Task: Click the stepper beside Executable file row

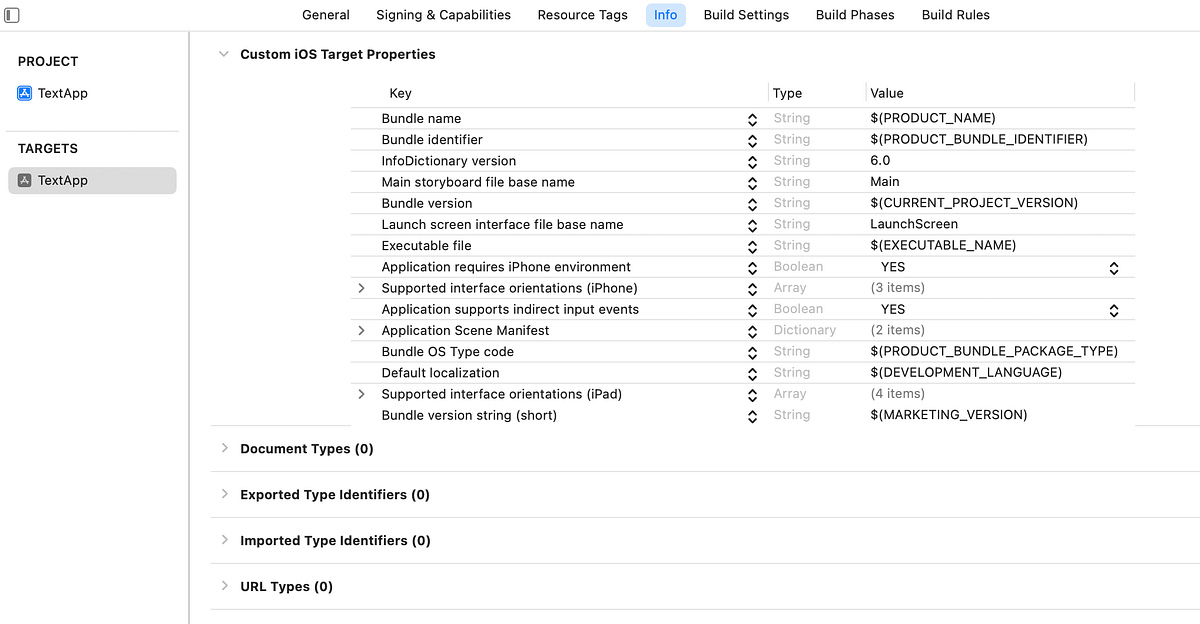Action: pyautogui.click(x=752, y=246)
